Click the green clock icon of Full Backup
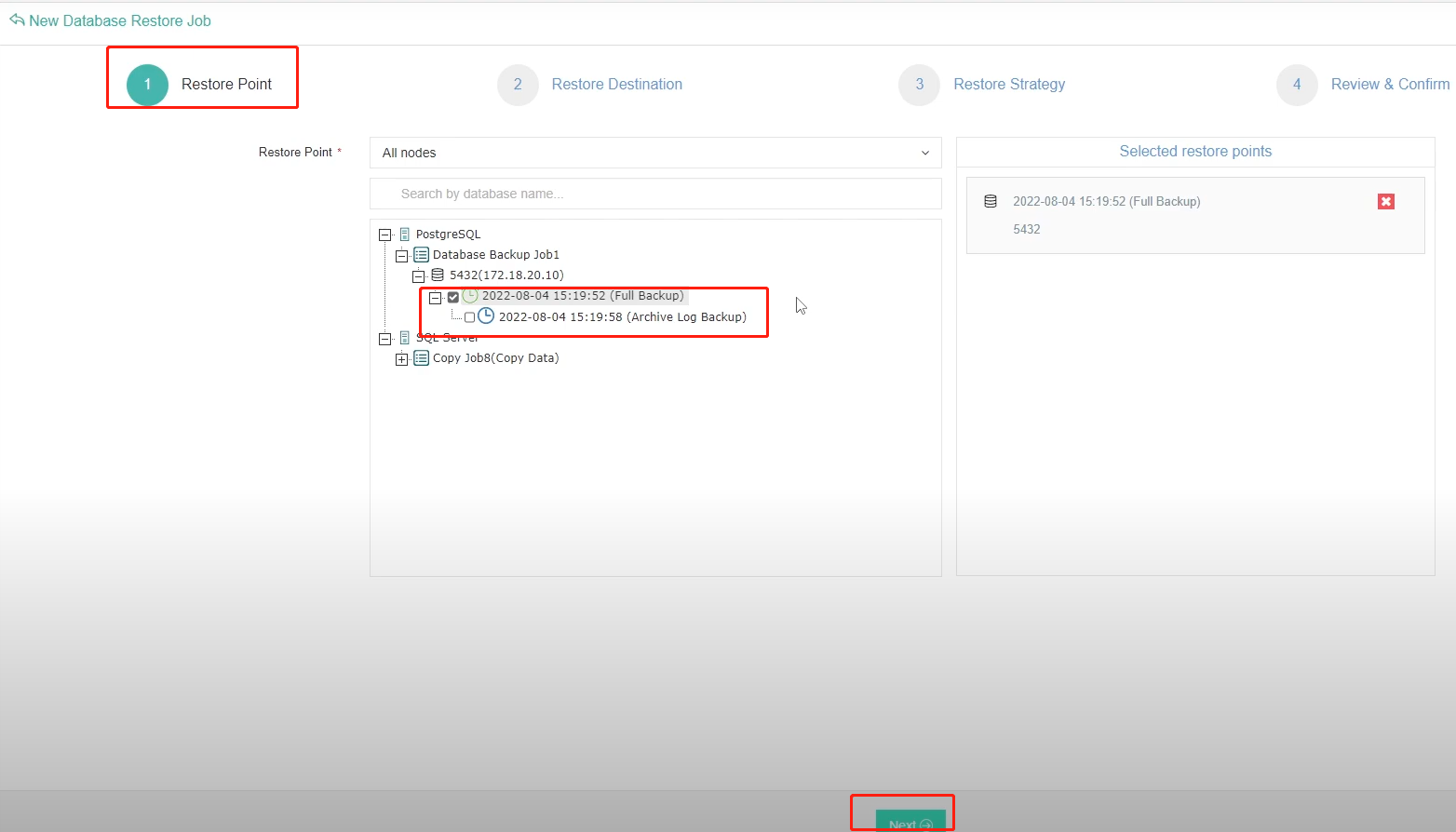Image resolution: width=1456 pixels, height=832 pixels. point(470,296)
